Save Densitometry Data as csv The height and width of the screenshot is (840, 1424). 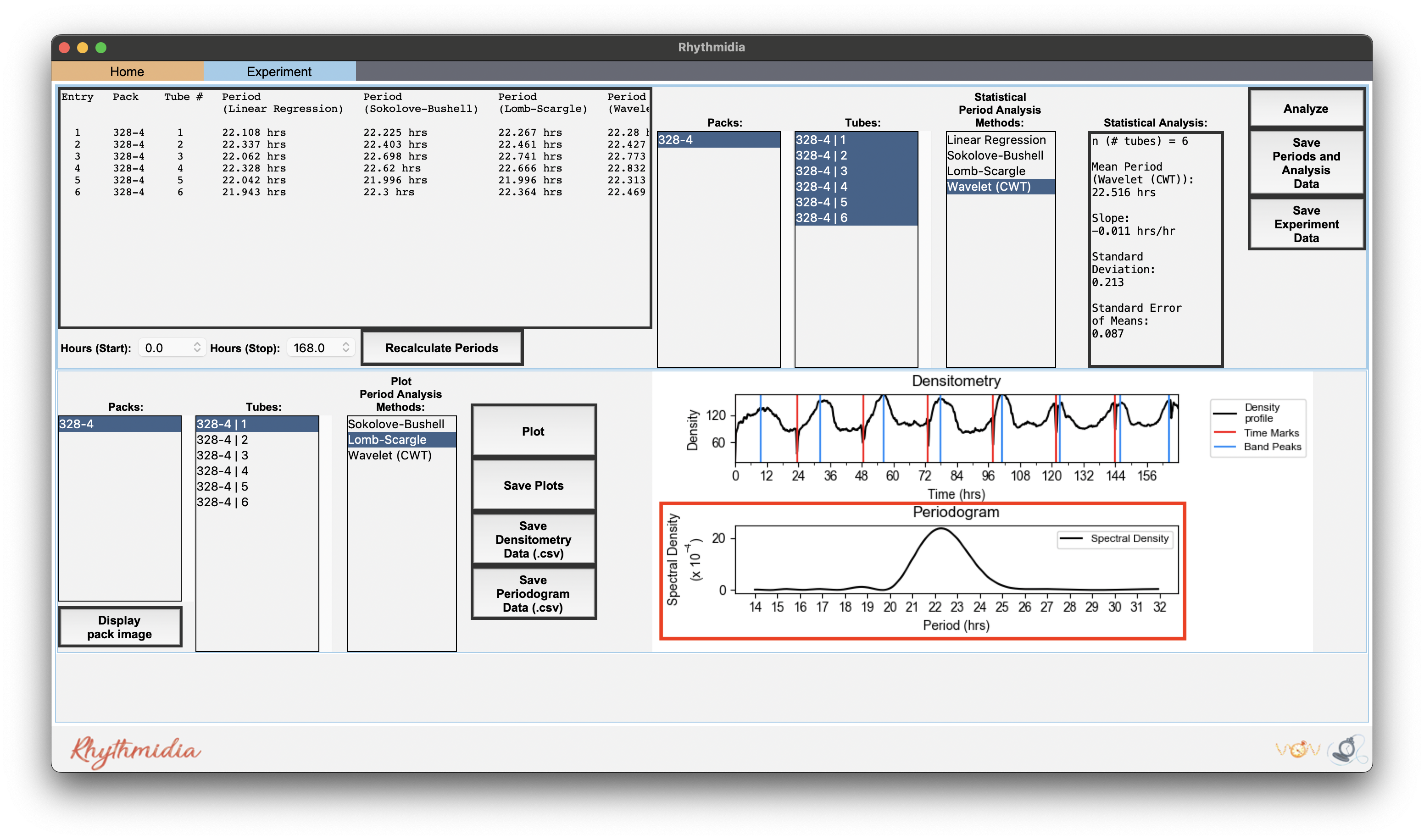coord(533,539)
